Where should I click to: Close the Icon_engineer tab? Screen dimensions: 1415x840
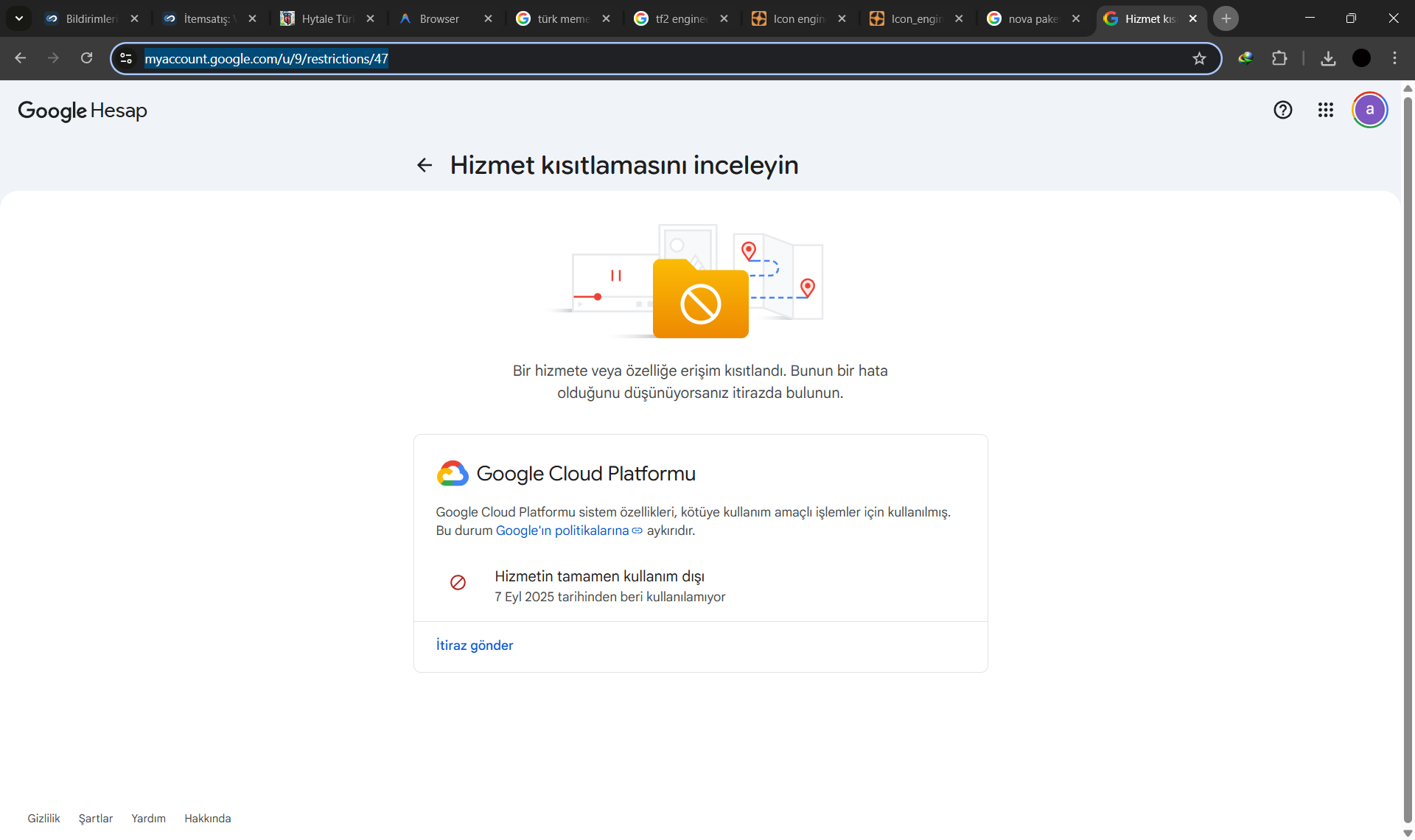959,18
